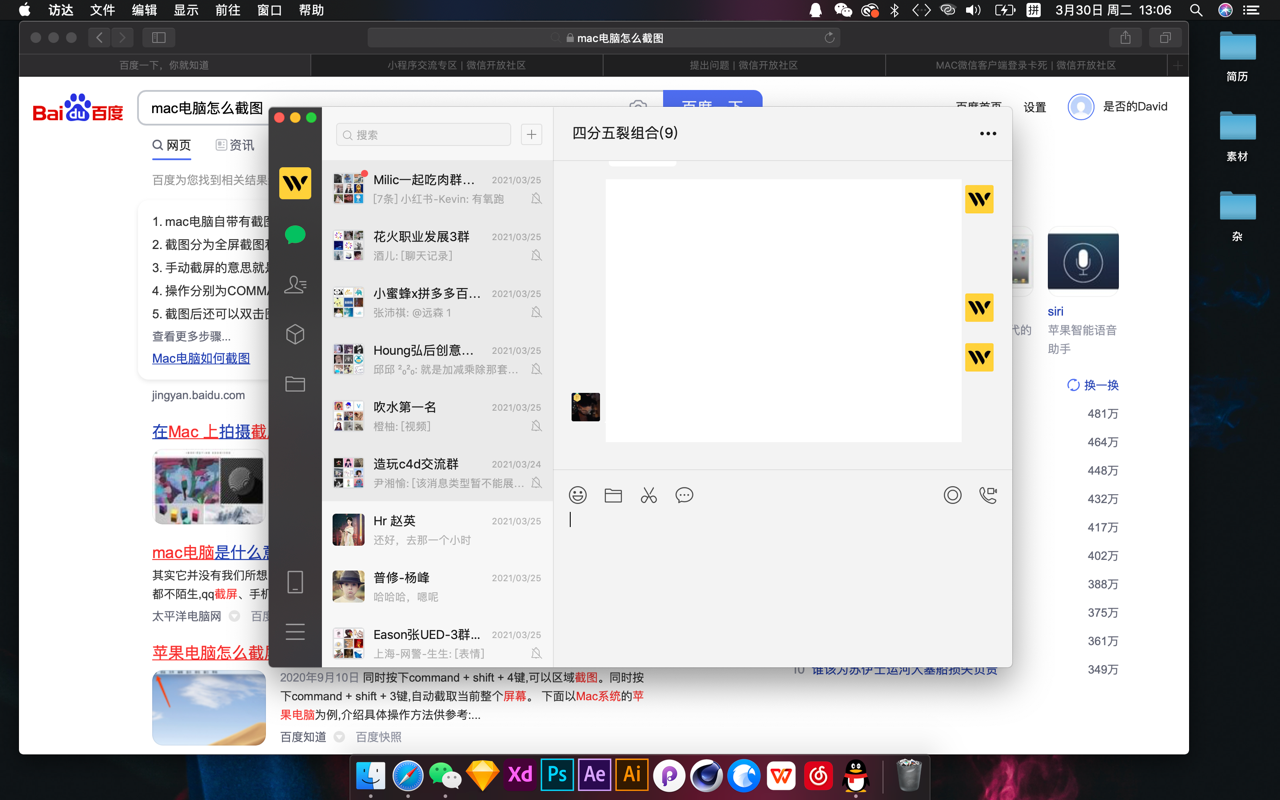This screenshot has width=1280, height=800.
Task: Select the Baidu 资讯 results tab
Action: coord(235,145)
